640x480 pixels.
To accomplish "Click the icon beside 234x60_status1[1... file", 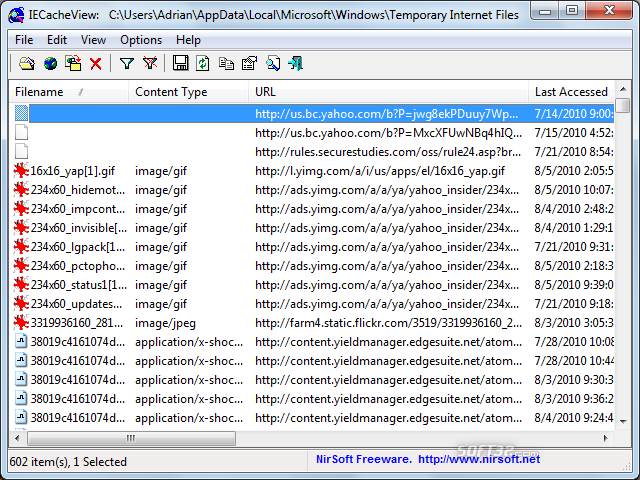I will point(21,284).
